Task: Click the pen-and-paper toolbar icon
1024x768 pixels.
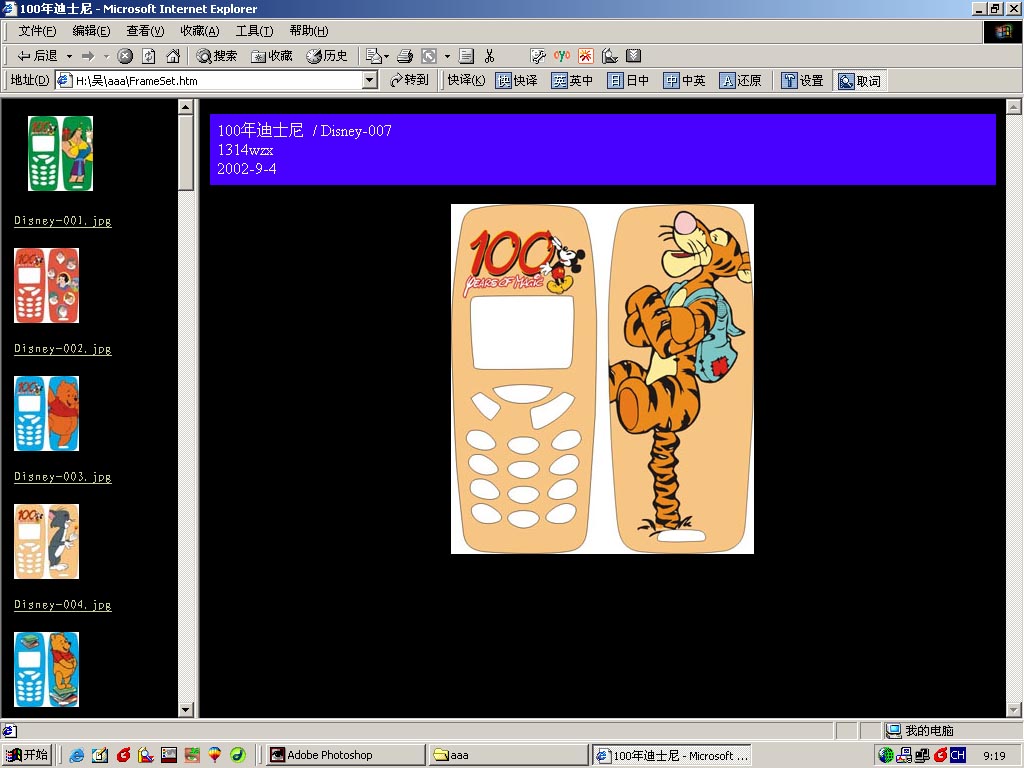Action: point(537,56)
